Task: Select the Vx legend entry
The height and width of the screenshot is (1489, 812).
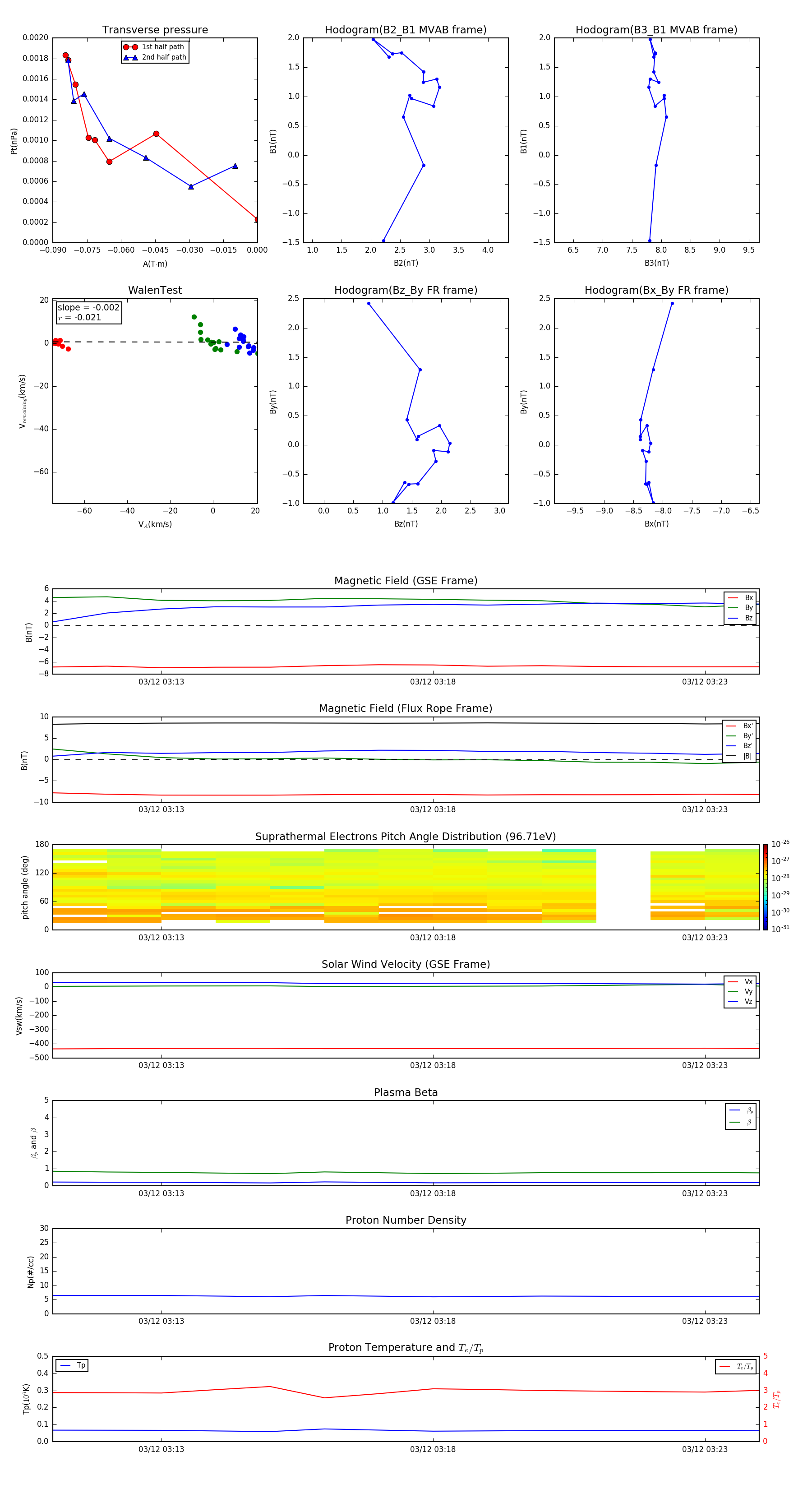Action: point(740,981)
